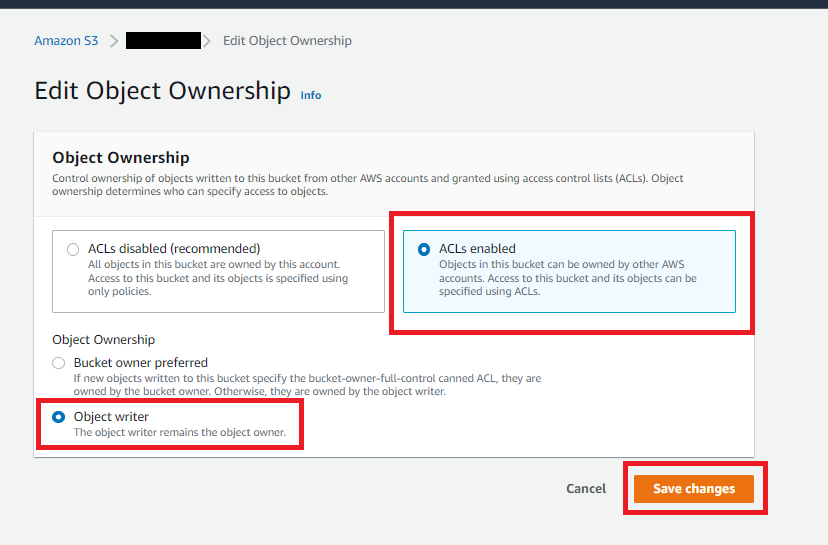Click the breadcrumb chevron after Amazon S3
Viewport: 828px width, 545px height.
(114, 41)
